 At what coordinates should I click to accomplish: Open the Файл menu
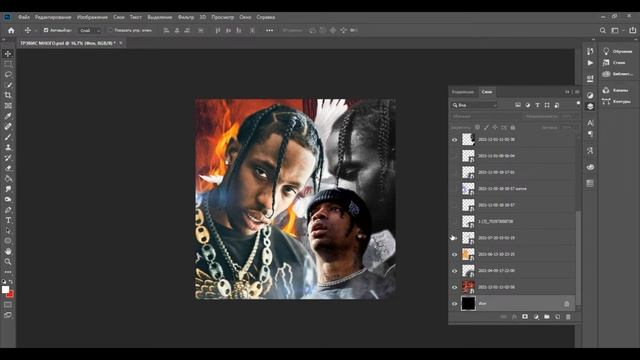(24, 17)
